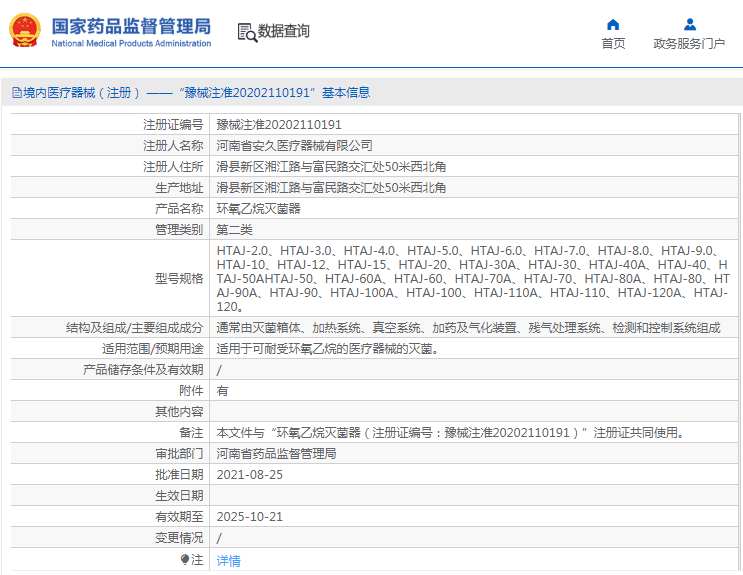Open the 数据查询 search icon

pyautogui.click(x=247, y=32)
